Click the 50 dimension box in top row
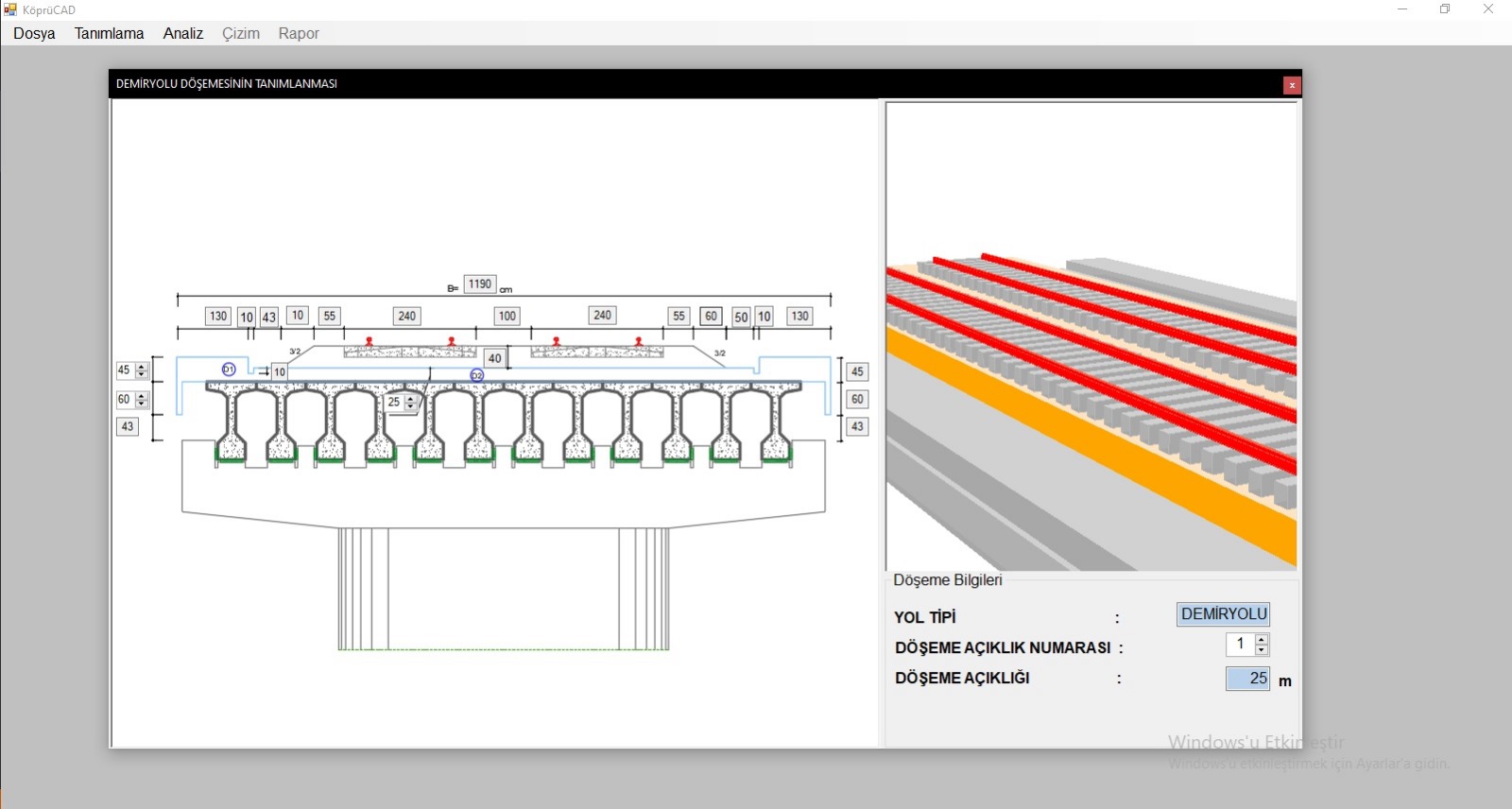This screenshot has height=809, width=1512. tap(741, 318)
